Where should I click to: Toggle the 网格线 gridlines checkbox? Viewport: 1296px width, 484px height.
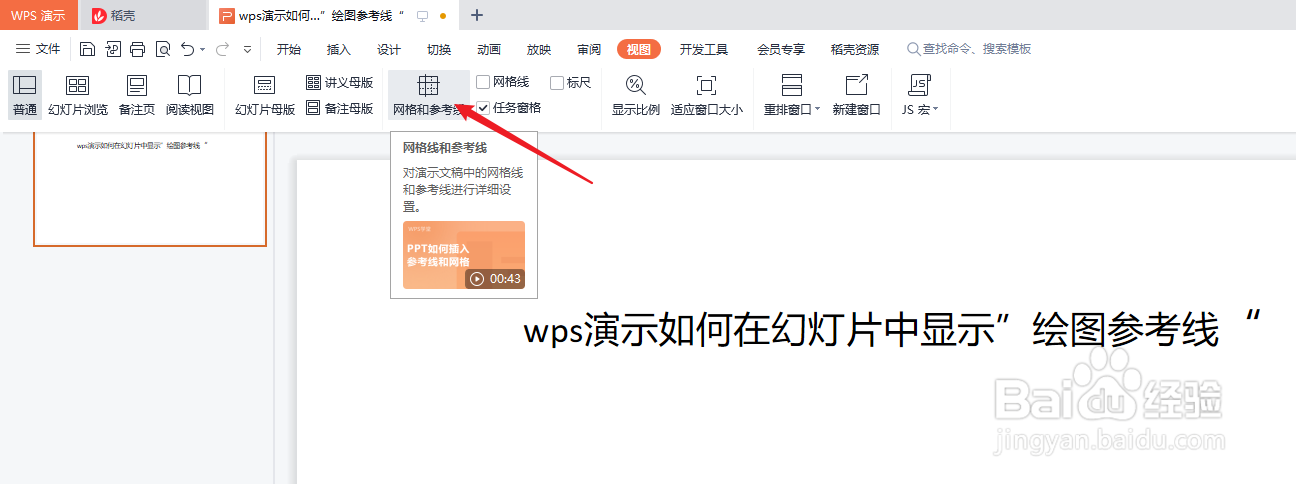tap(483, 83)
